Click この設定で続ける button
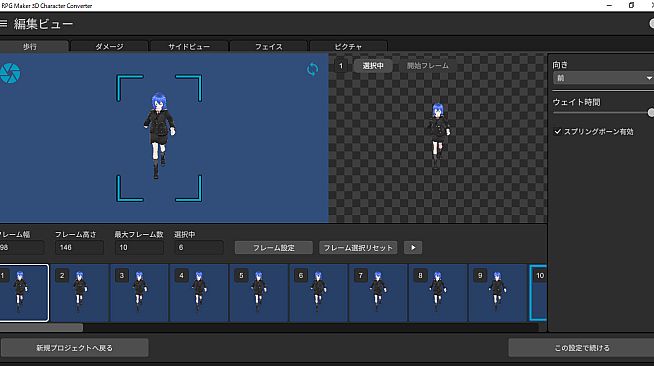This screenshot has width=654, height=366. 581,348
